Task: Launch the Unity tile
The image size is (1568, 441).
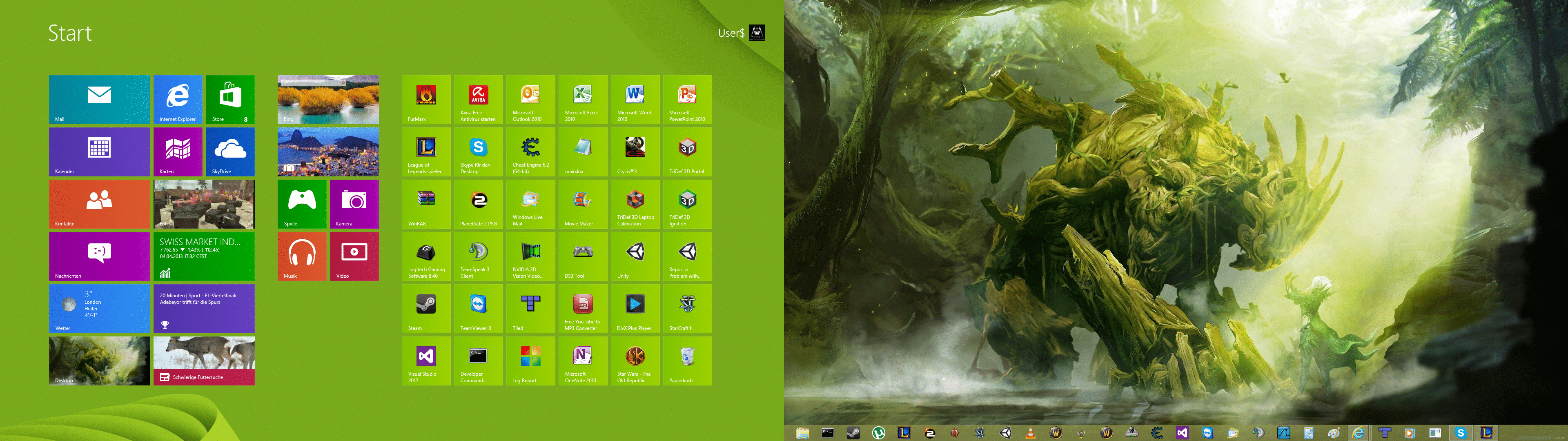Action: (x=635, y=256)
